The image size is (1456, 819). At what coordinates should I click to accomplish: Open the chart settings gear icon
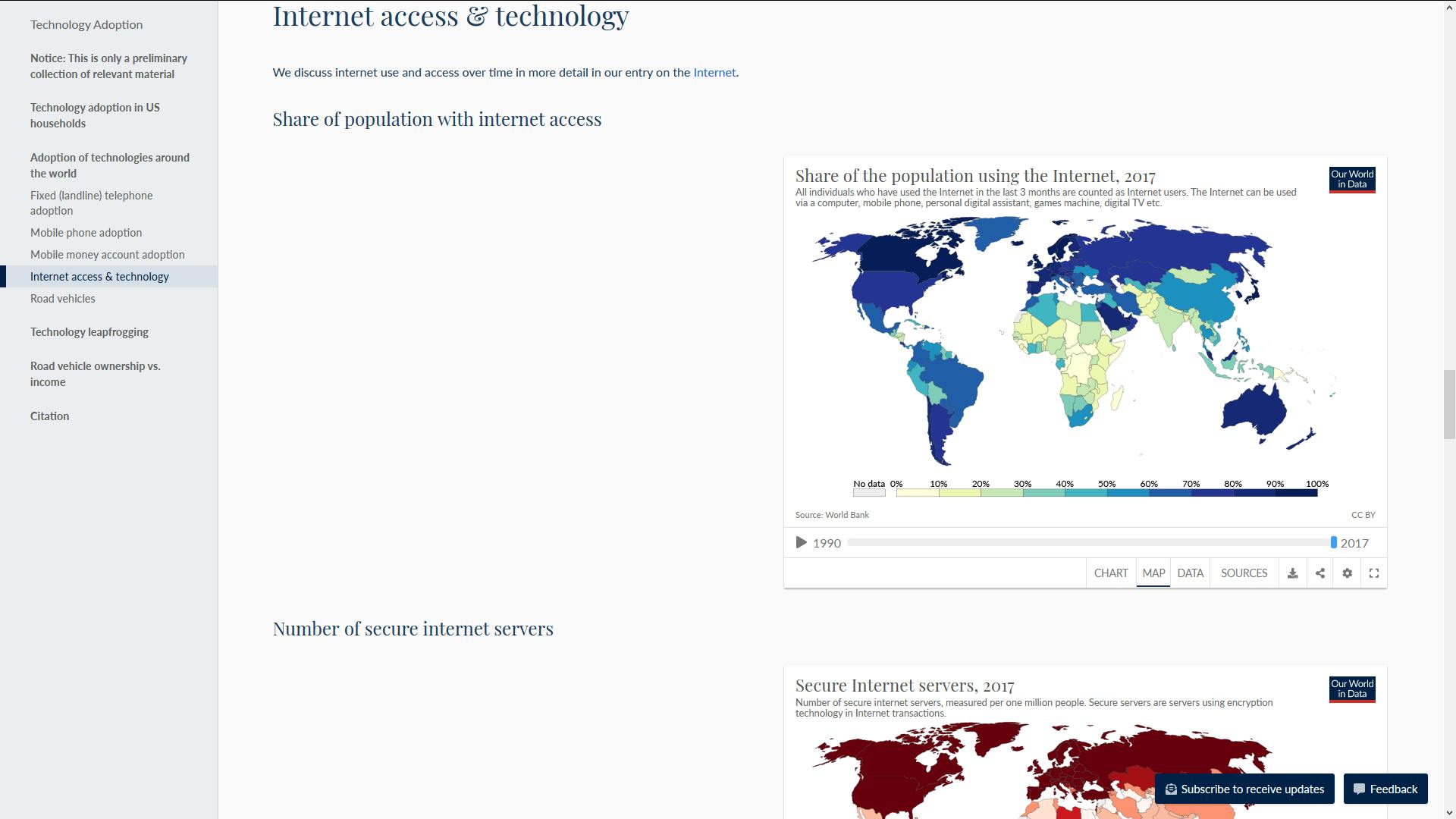tap(1348, 573)
